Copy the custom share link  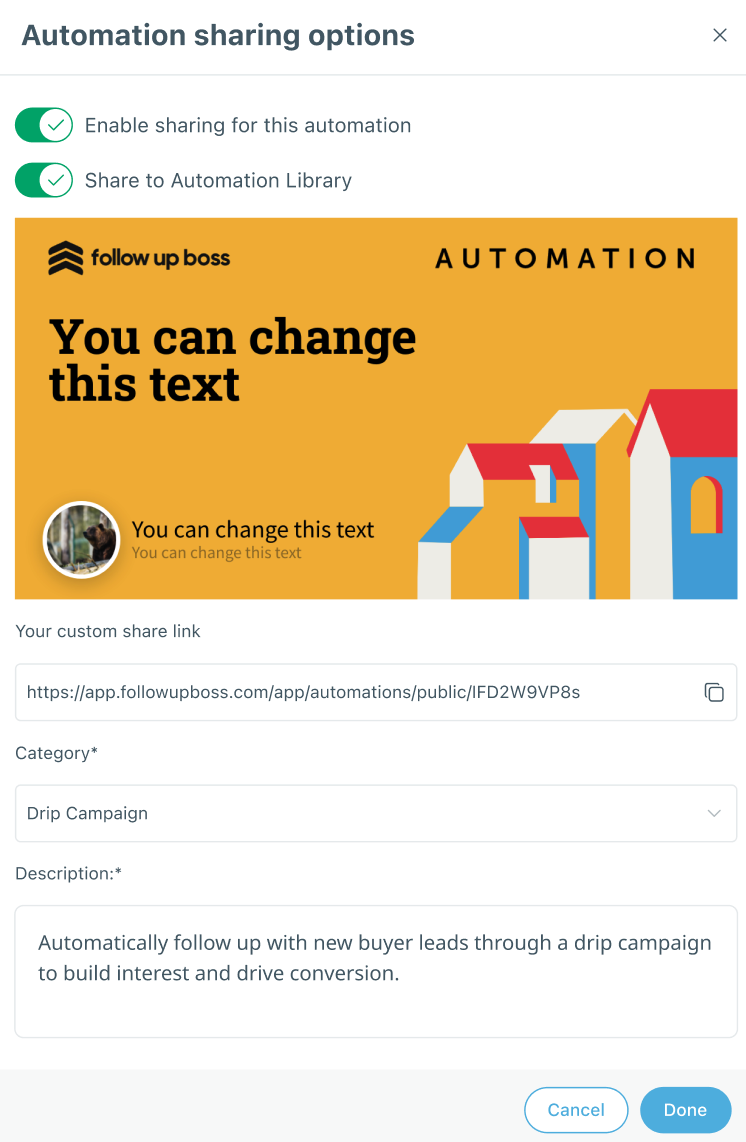pyautogui.click(x=714, y=692)
